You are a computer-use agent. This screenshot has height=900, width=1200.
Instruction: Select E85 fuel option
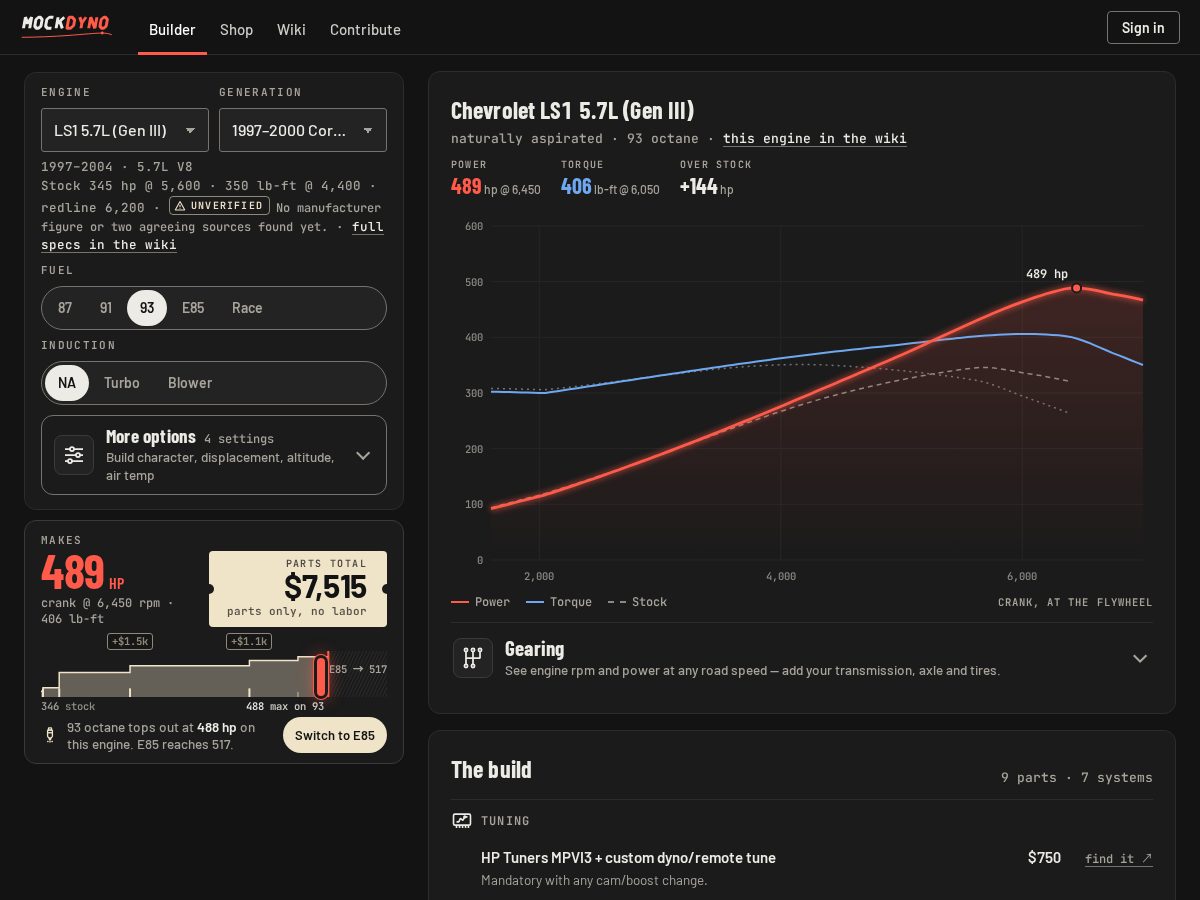[x=193, y=308]
